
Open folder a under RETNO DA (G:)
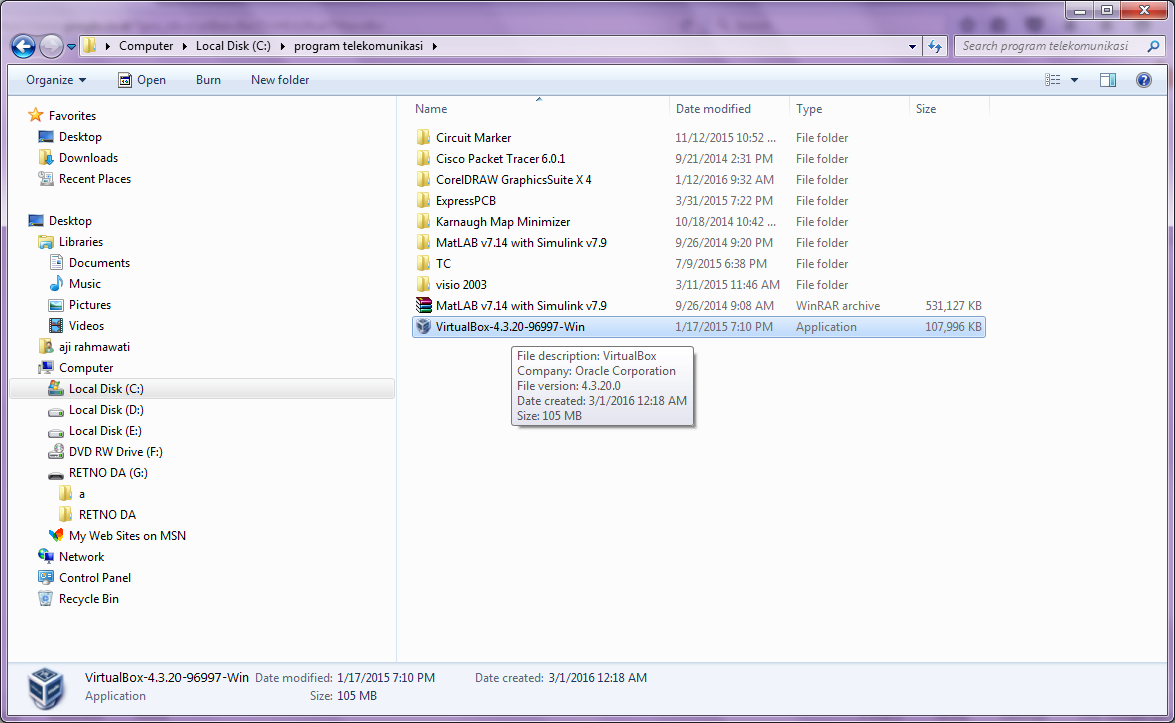(x=82, y=494)
